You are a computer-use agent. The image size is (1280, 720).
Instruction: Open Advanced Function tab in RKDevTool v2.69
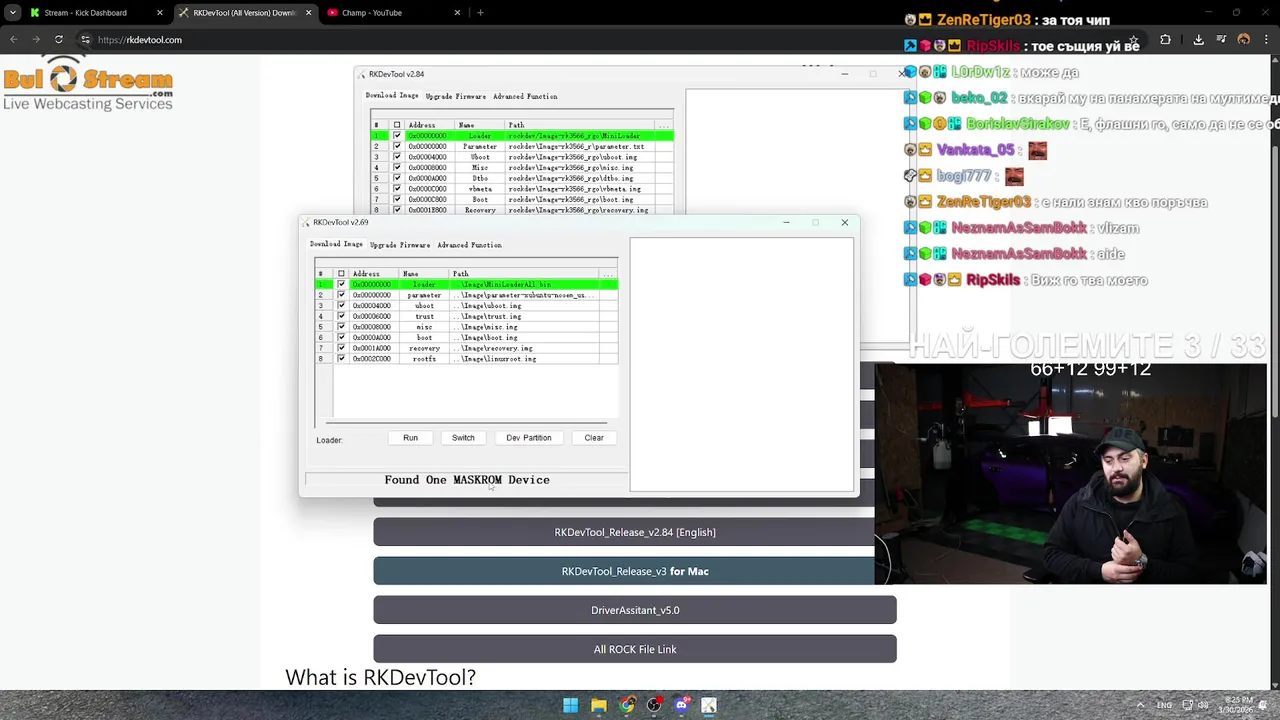pyautogui.click(x=469, y=245)
